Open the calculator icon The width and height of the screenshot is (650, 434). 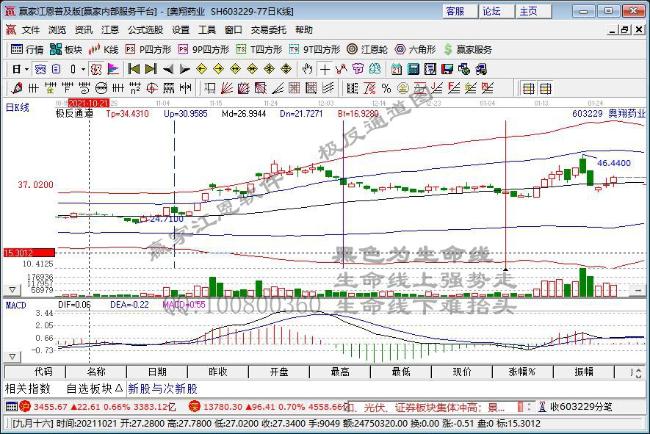pyautogui.click(x=413, y=69)
